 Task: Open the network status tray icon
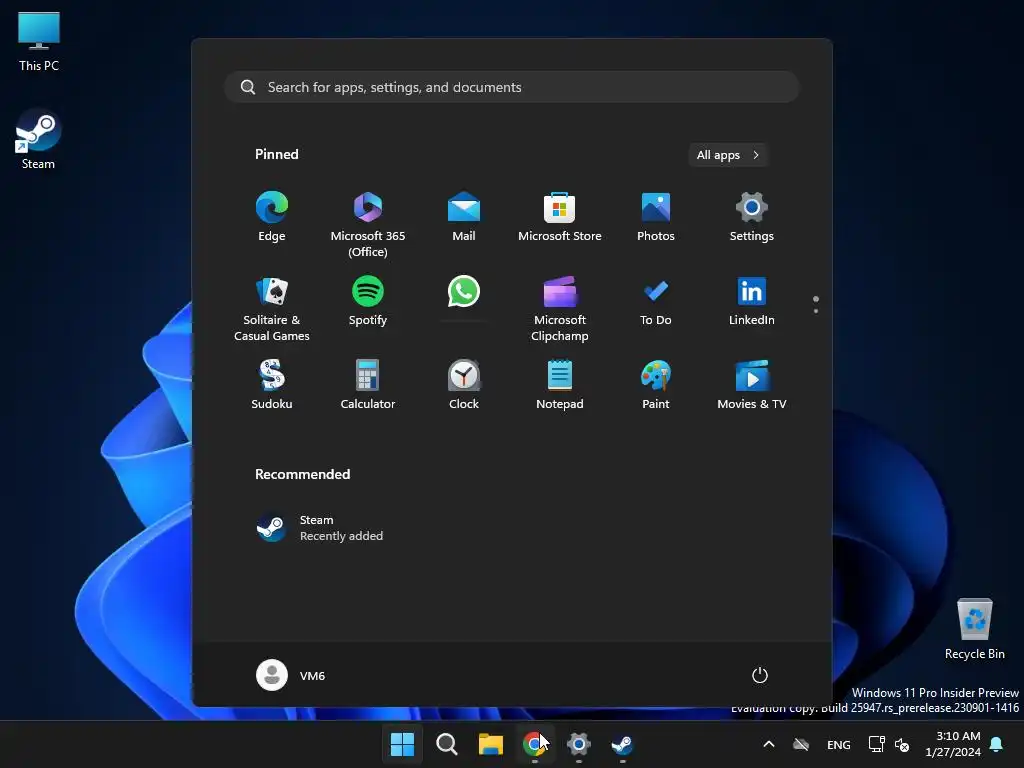[x=876, y=744]
